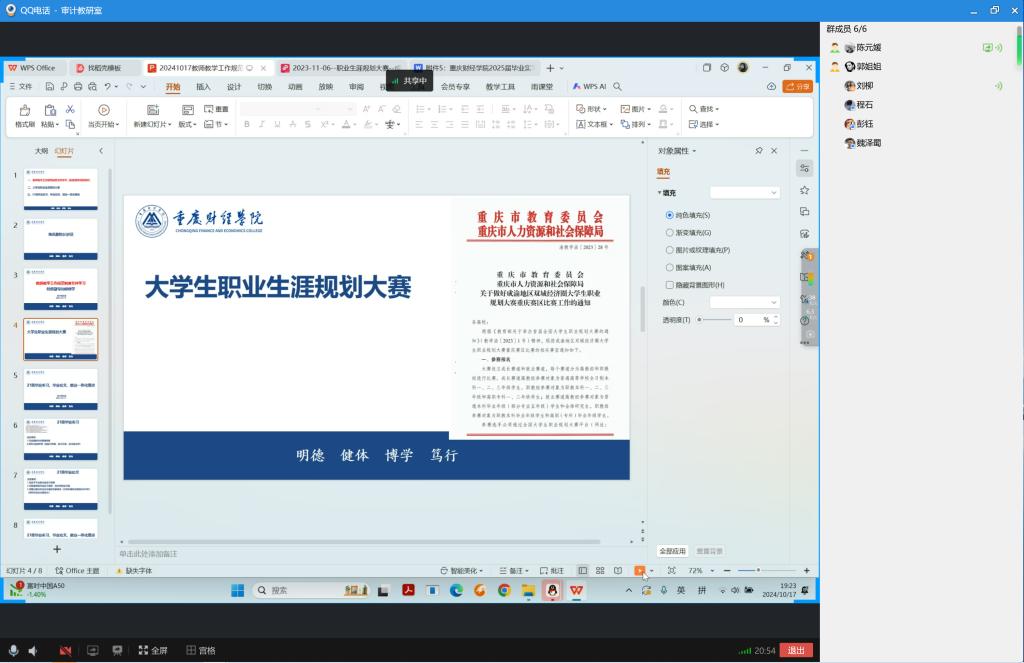The width and height of the screenshot is (1024, 663).
Task: Click the undo arrow in quick access toolbar
Action: (108, 86)
